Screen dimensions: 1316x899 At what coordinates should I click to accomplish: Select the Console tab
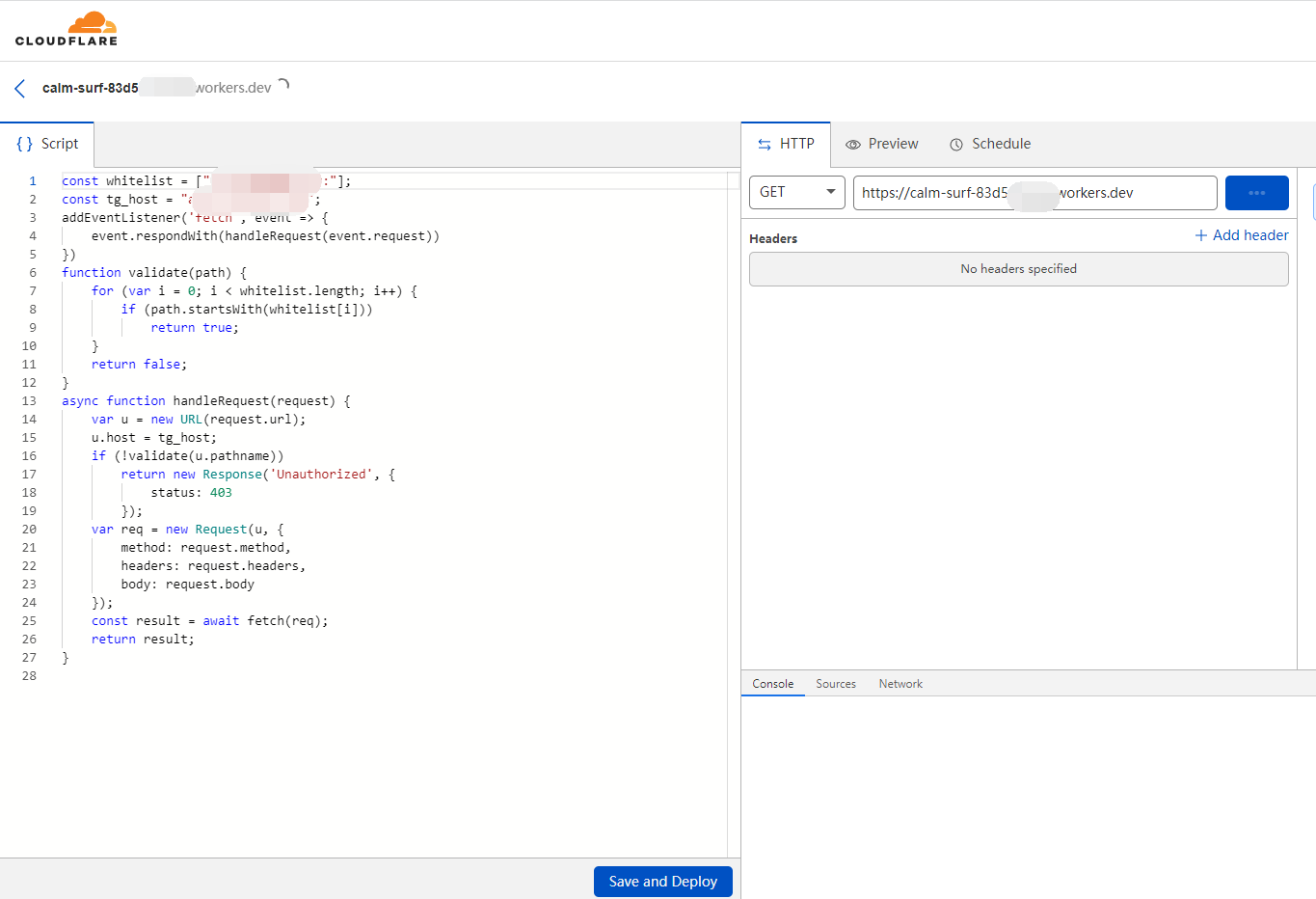click(x=773, y=684)
